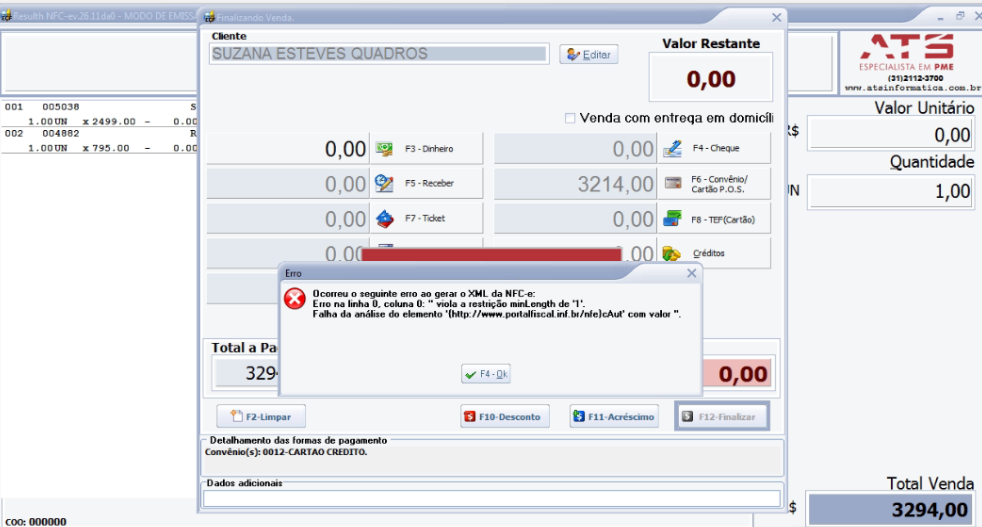This screenshot has height=527, width=982.
Task: Click the Cliente name field
Action: pos(379,54)
